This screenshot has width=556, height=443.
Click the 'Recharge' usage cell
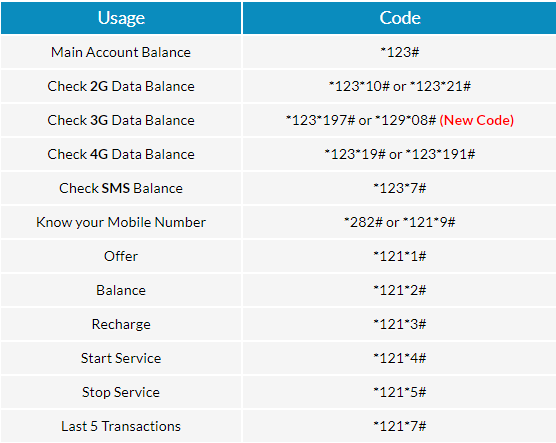click(121, 324)
